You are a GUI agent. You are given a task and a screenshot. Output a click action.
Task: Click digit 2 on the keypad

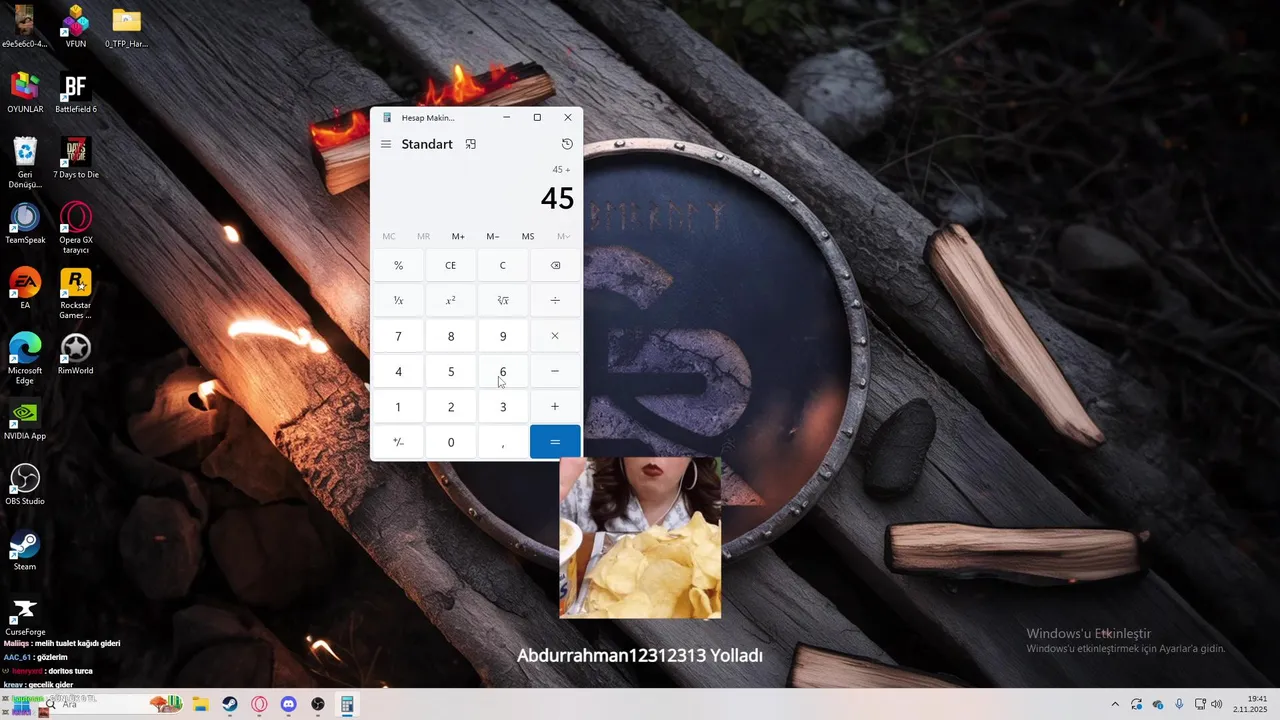pos(450,406)
